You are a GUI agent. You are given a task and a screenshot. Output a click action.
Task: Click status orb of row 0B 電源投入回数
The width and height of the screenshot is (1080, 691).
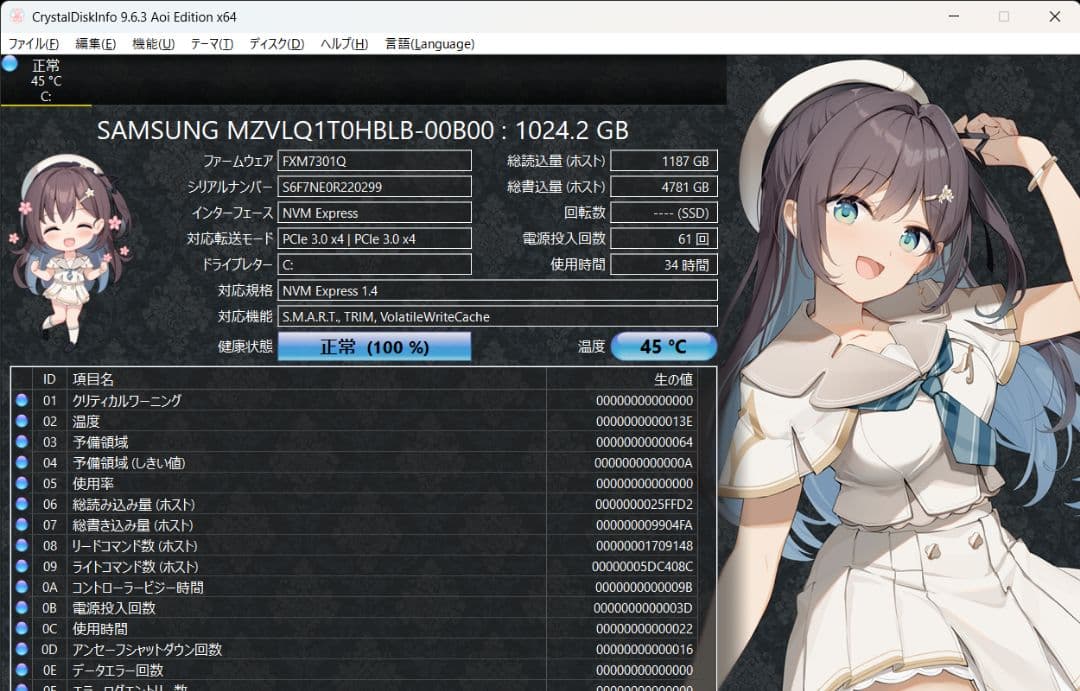21,608
